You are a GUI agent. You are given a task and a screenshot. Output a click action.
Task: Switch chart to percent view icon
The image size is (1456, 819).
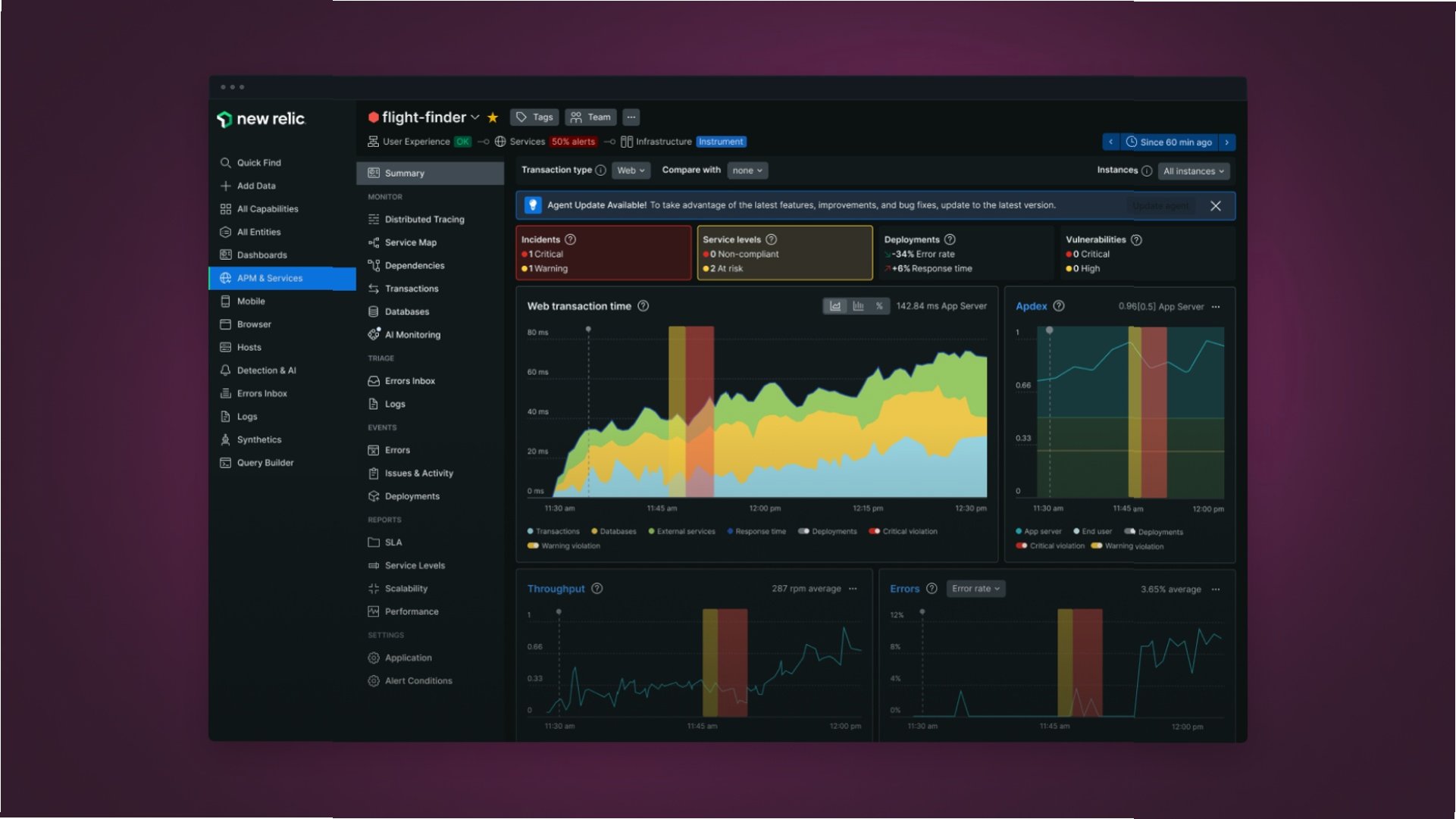click(x=879, y=306)
